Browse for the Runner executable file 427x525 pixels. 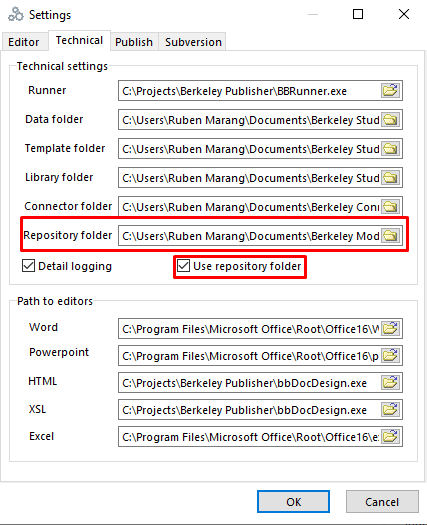pyautogui.click(x=390, y=90)
